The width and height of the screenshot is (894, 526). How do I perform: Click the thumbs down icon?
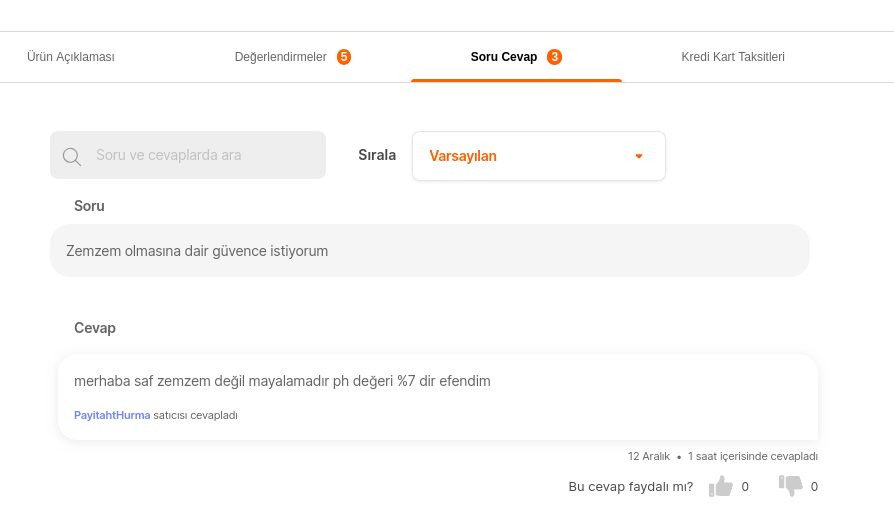(790, 486)
